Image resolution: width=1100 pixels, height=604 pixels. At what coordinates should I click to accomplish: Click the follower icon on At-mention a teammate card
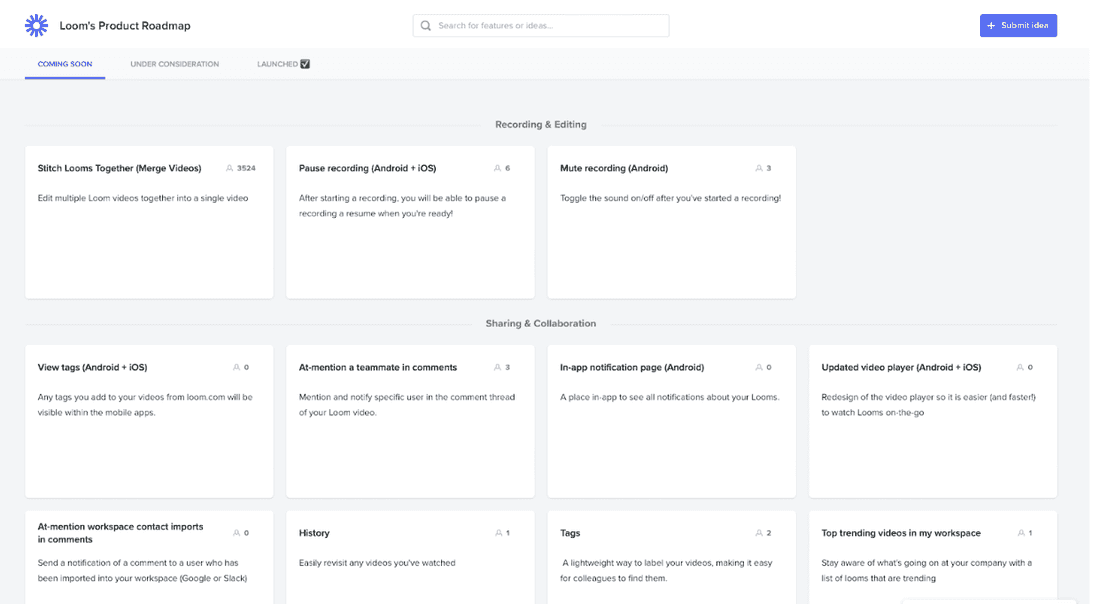(495, 367)
